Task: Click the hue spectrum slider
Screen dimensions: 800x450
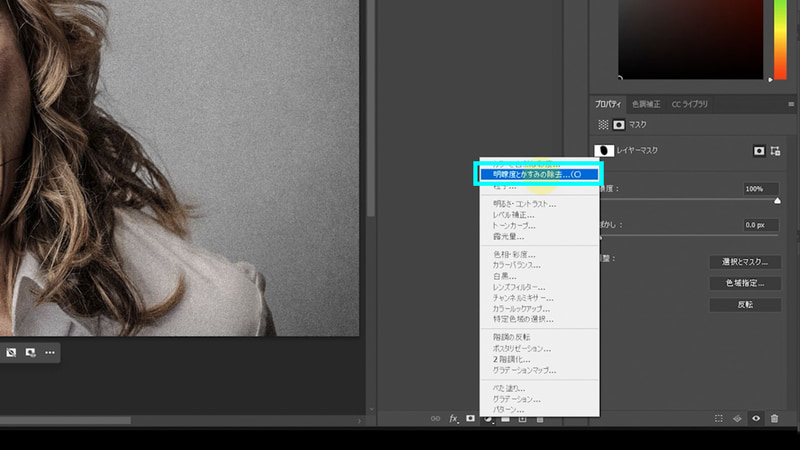Action: 780,39
